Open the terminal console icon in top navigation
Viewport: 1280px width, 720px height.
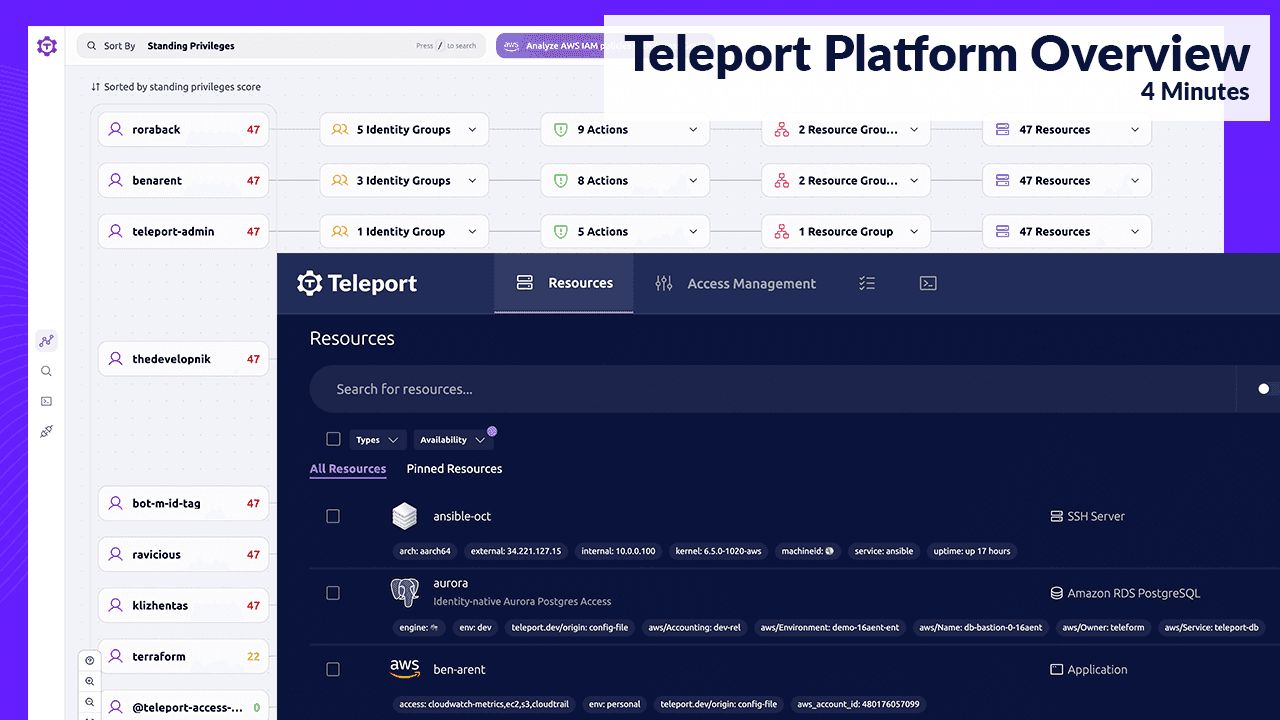coord(928,283)
